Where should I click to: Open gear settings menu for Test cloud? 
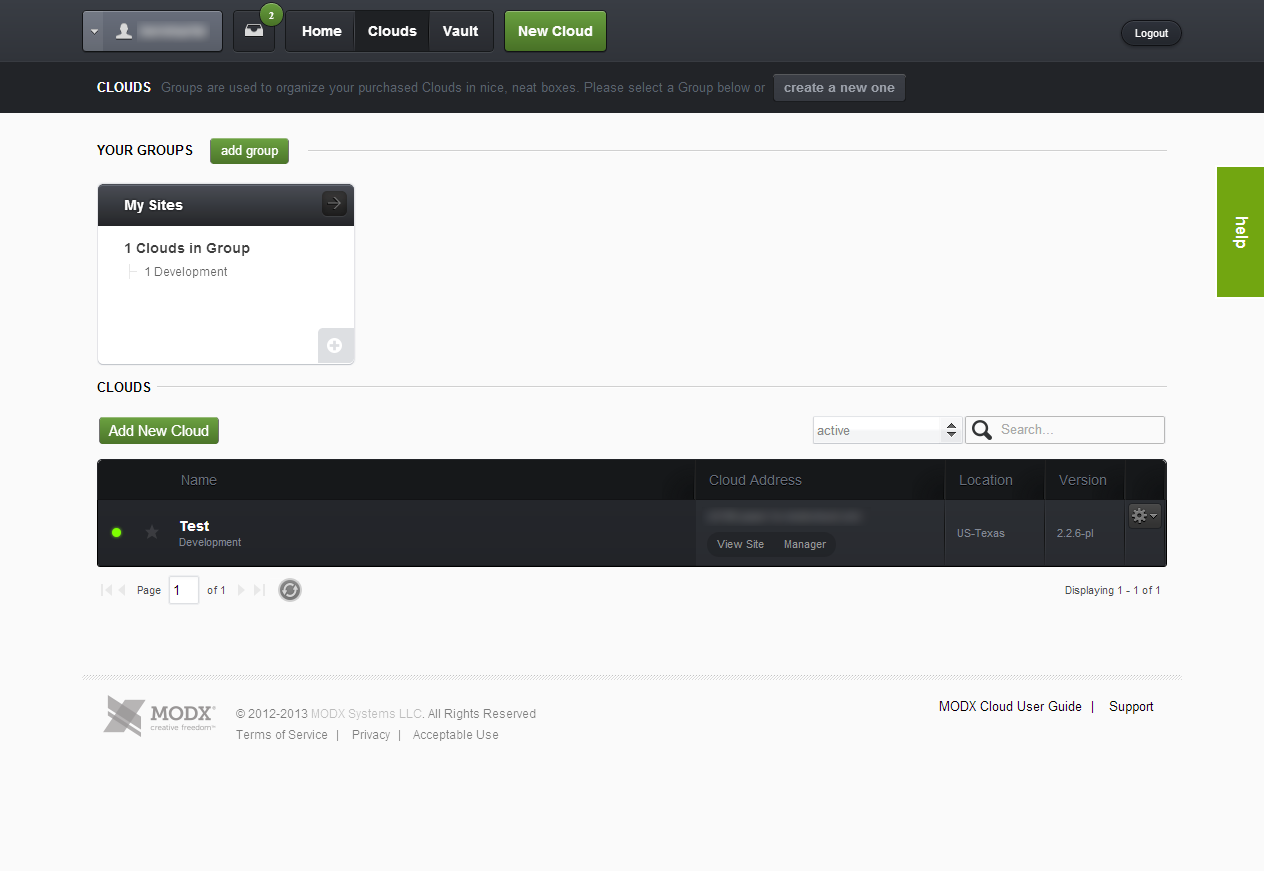(x=1145, y=516)
